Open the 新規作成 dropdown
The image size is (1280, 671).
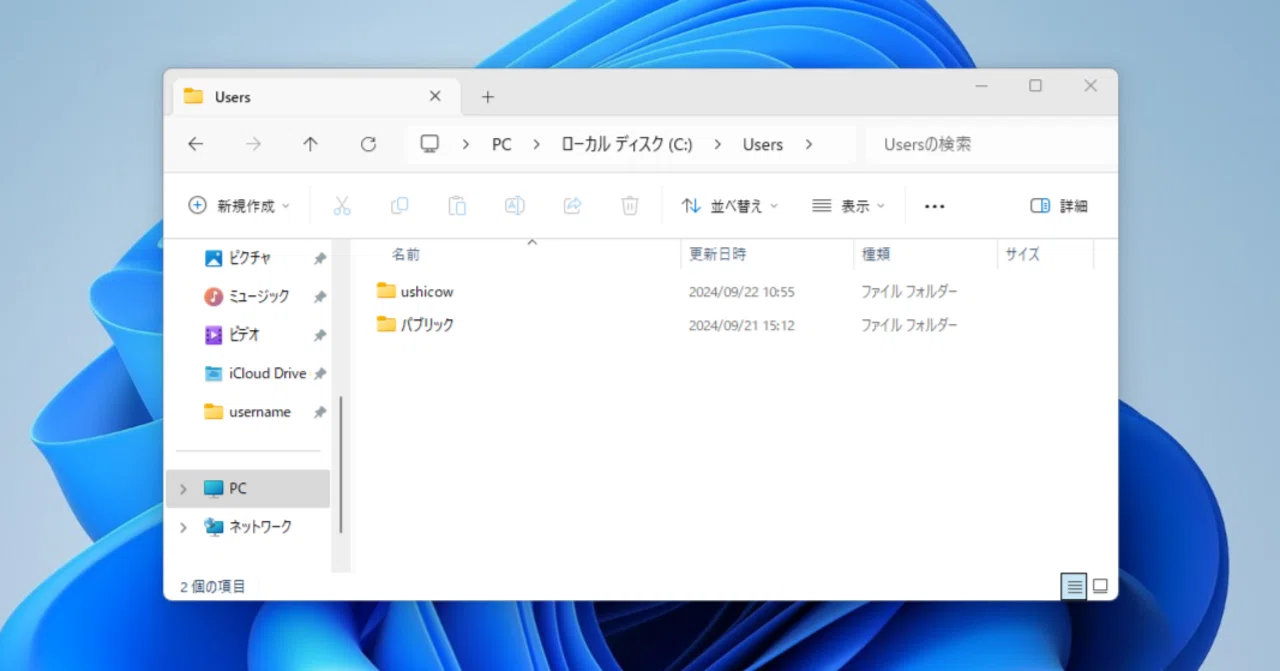tap(239, 206)
